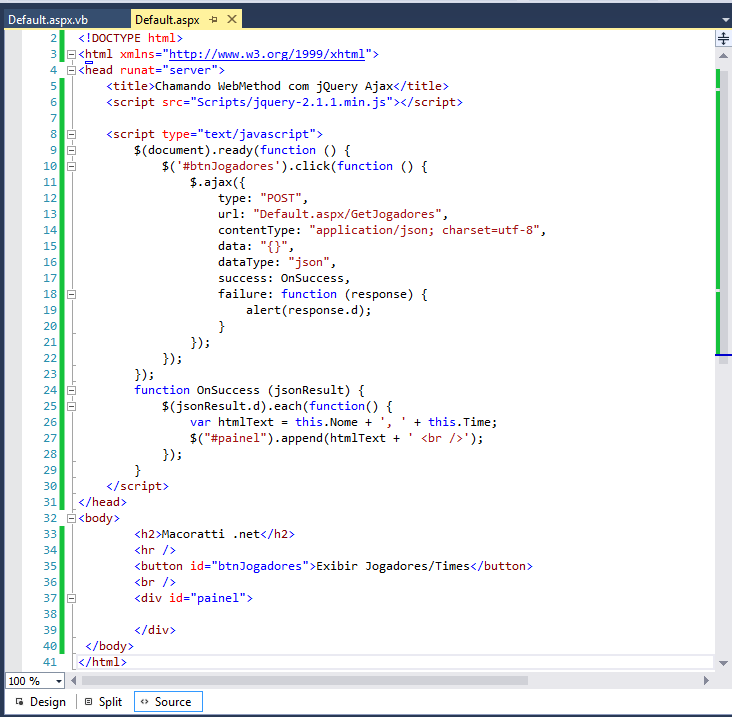This screenshot has width=732, height=717.
Task: Click the dataType "json" value
Action: [x=309, y=262]
